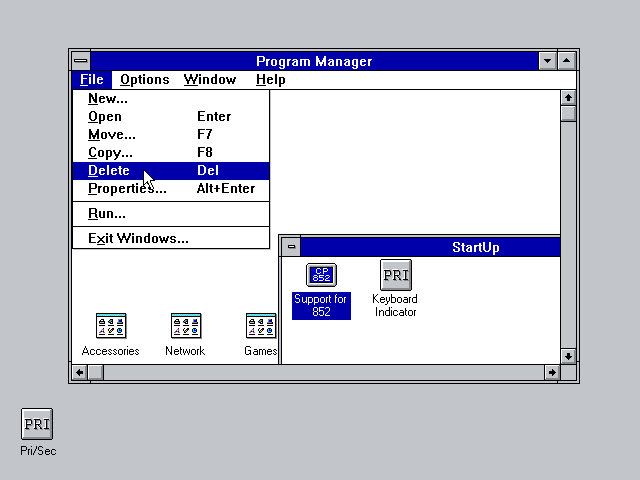
Task: Minimize the Program Manager window
Action: pyautogui.click(x=547, y=61)
